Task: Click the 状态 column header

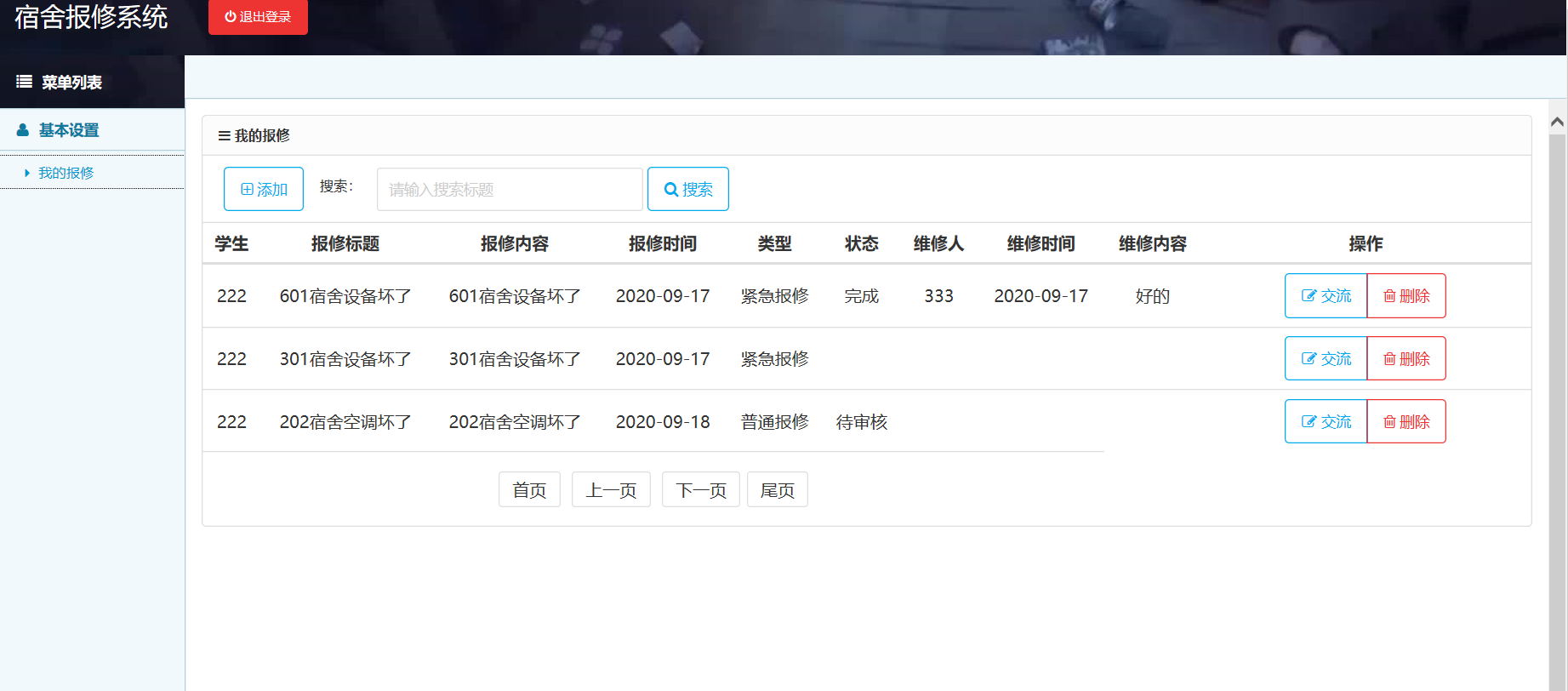Action: coord(862,243)
